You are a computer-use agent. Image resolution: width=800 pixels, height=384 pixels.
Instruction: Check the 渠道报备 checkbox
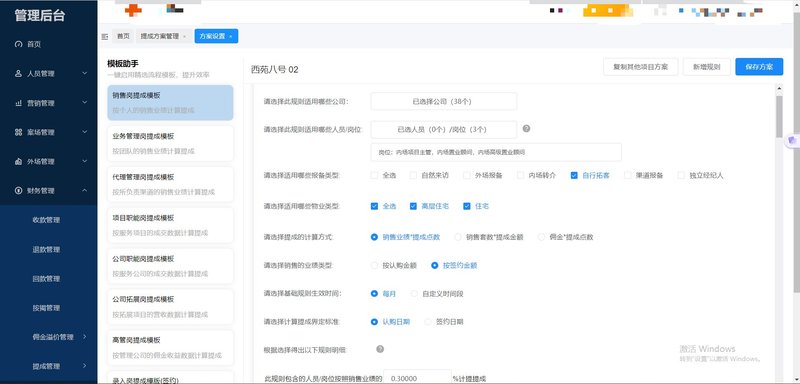[628, 175]
